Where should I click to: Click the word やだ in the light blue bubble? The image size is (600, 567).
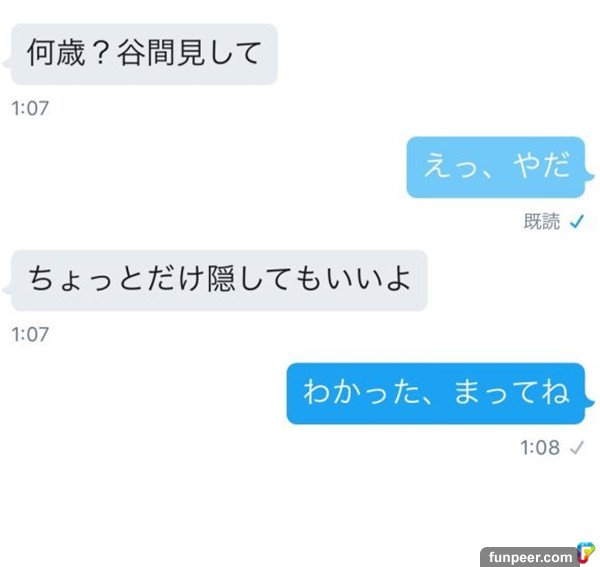pyautogui.click(x=541, y=166)
